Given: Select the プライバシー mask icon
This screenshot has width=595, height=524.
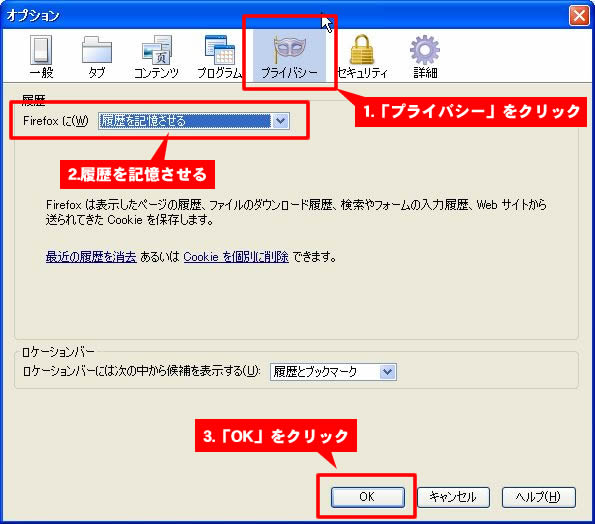Looking at the screenshot, I should (x=289, y=49).
